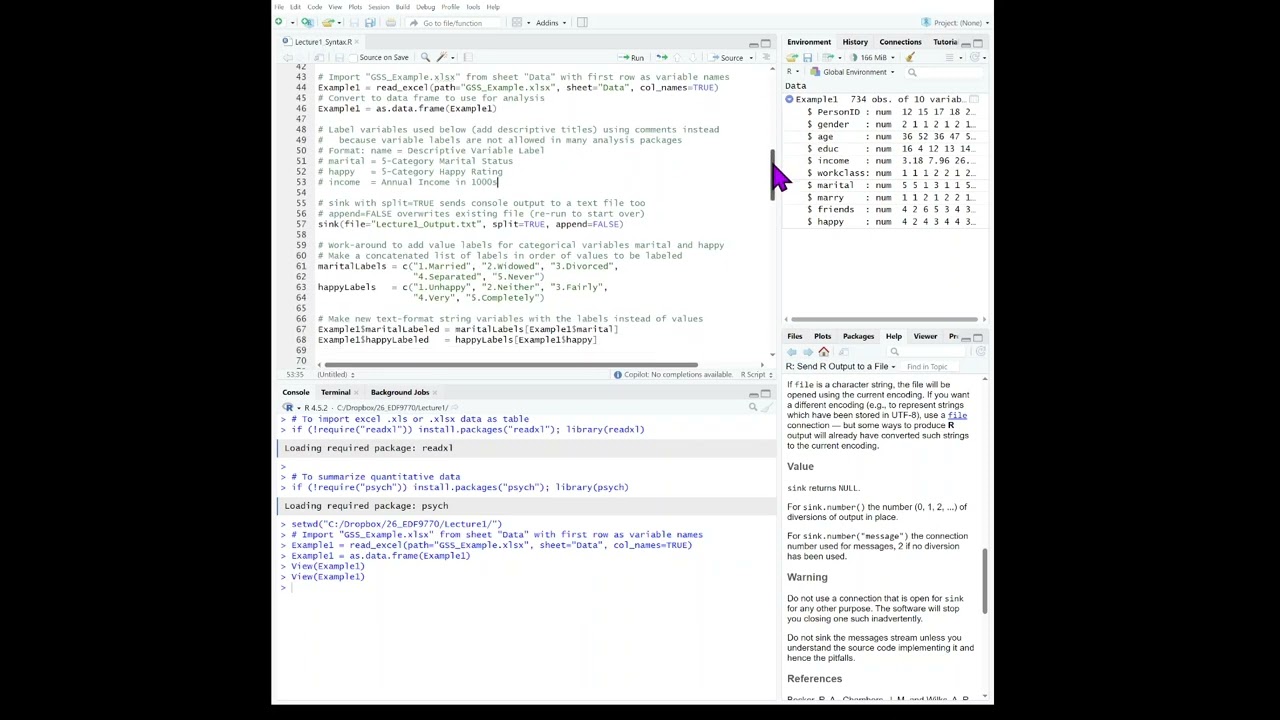Click the 'file' link in Help text

(x=957, y=415)
